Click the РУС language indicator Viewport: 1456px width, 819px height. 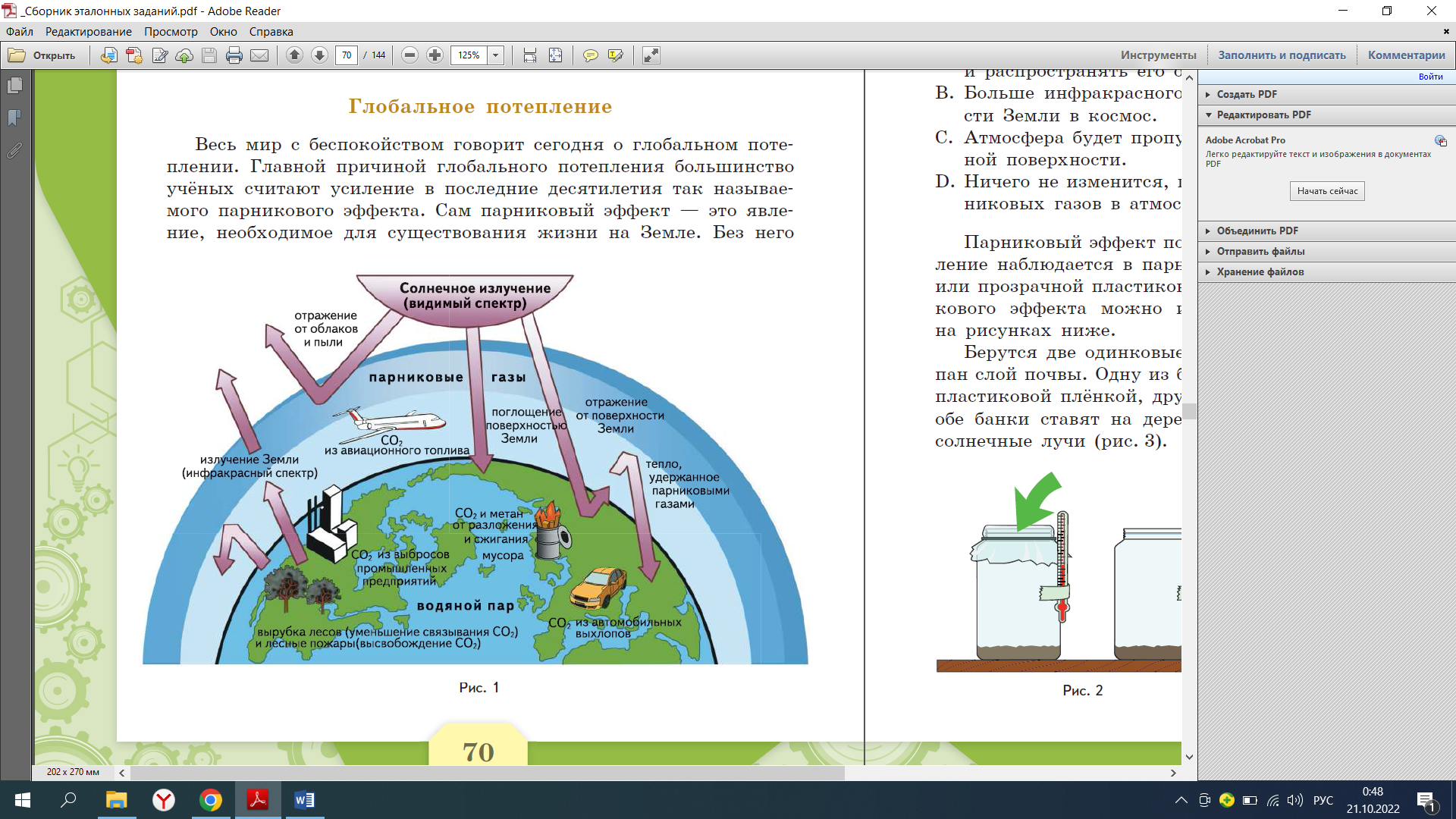(1323, 800)
